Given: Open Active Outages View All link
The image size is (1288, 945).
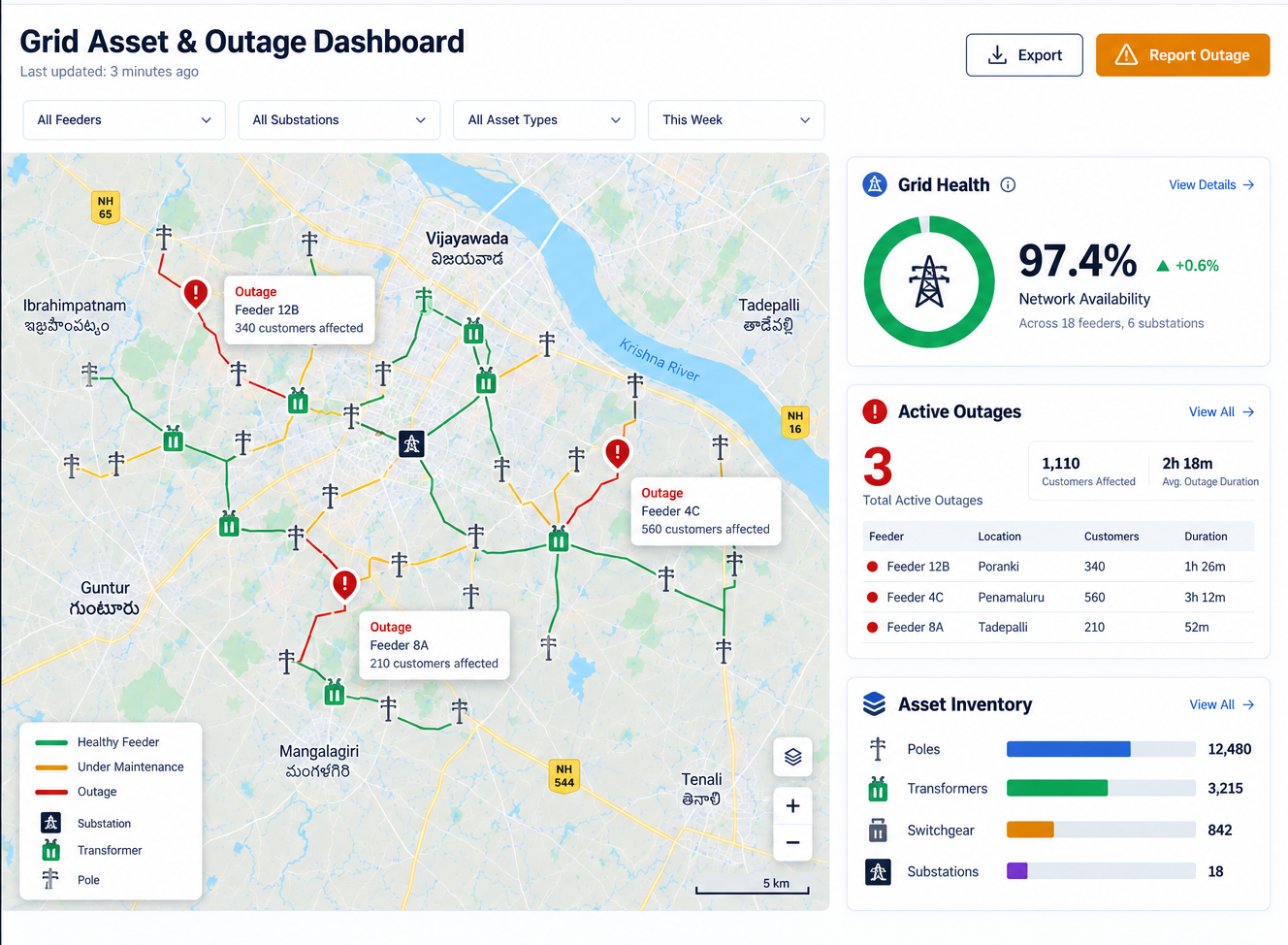Looking at the screenshot, I should click(x=1222, y=412).
